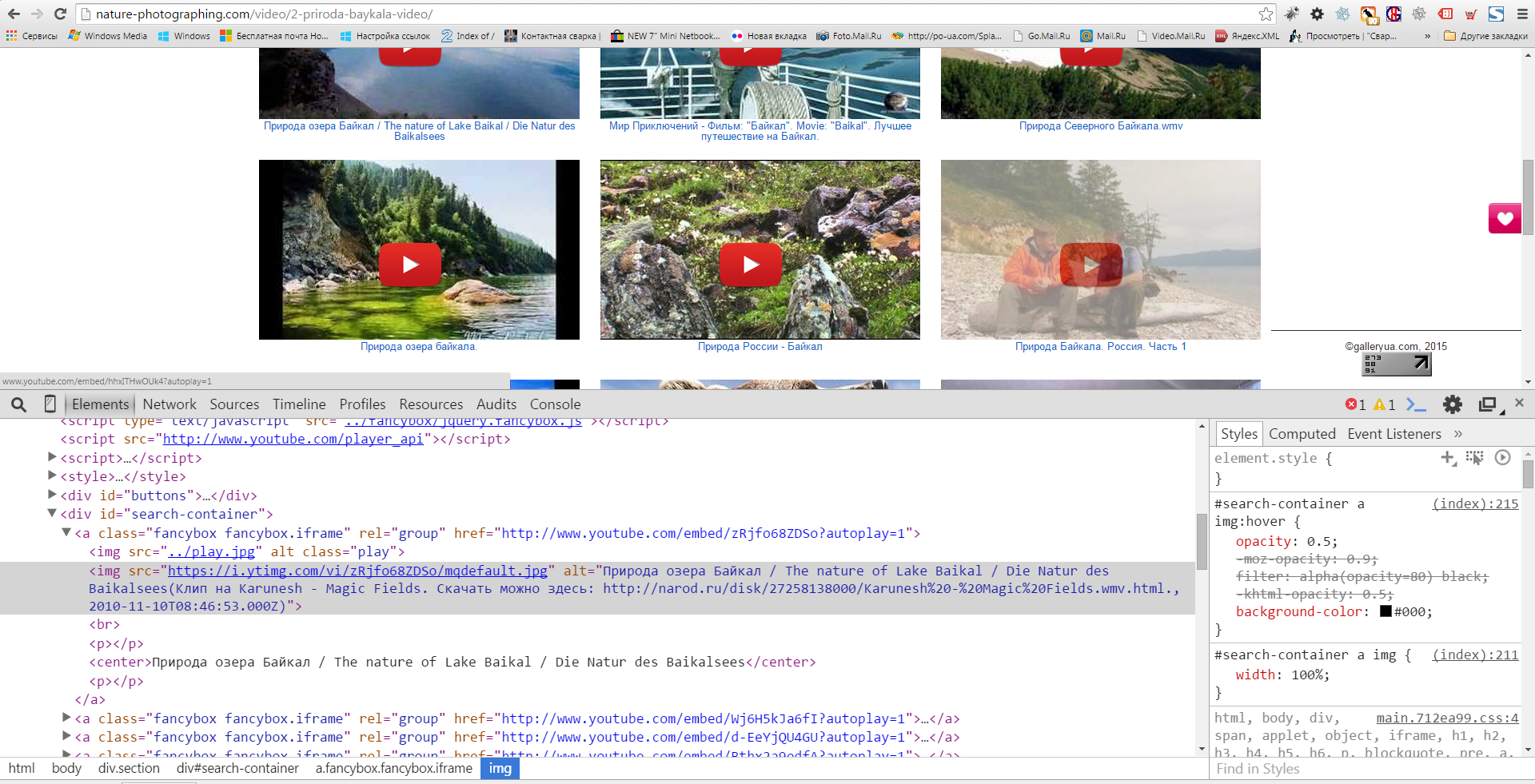This screenshot has height=784, width=1535.
Task: Open the main.712ea99.css:4 source link
Action: coord(1447,718)
